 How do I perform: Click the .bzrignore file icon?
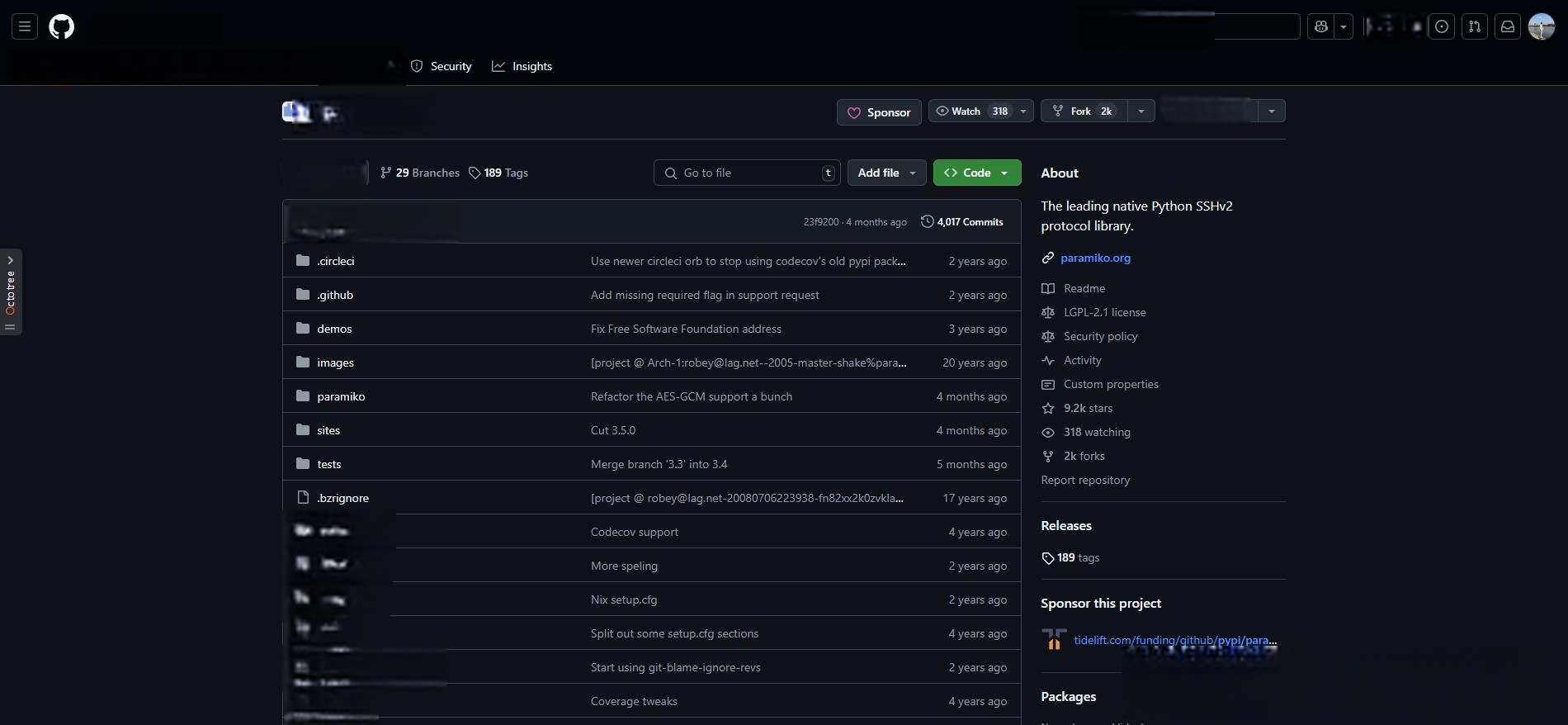point(303,498)
